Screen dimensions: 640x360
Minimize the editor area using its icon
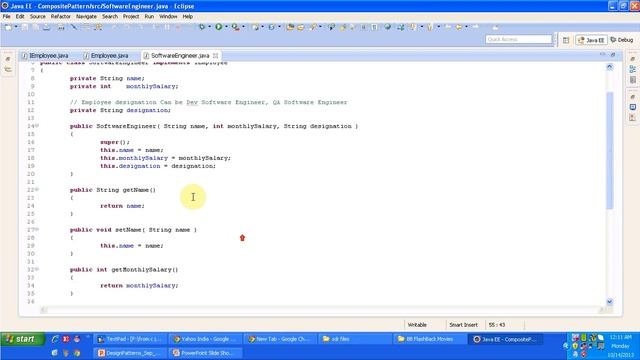pos(603,54)
